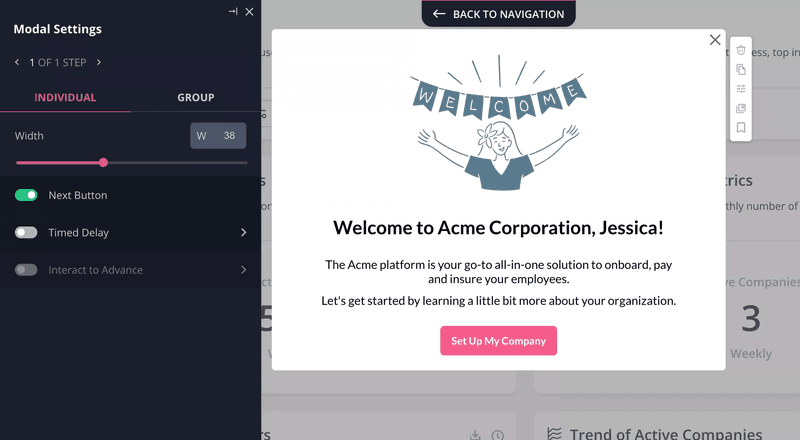Enable the Timed Delay toggle
The width and height of the screenshot is (800, 440).
click(x=26, y=233)
